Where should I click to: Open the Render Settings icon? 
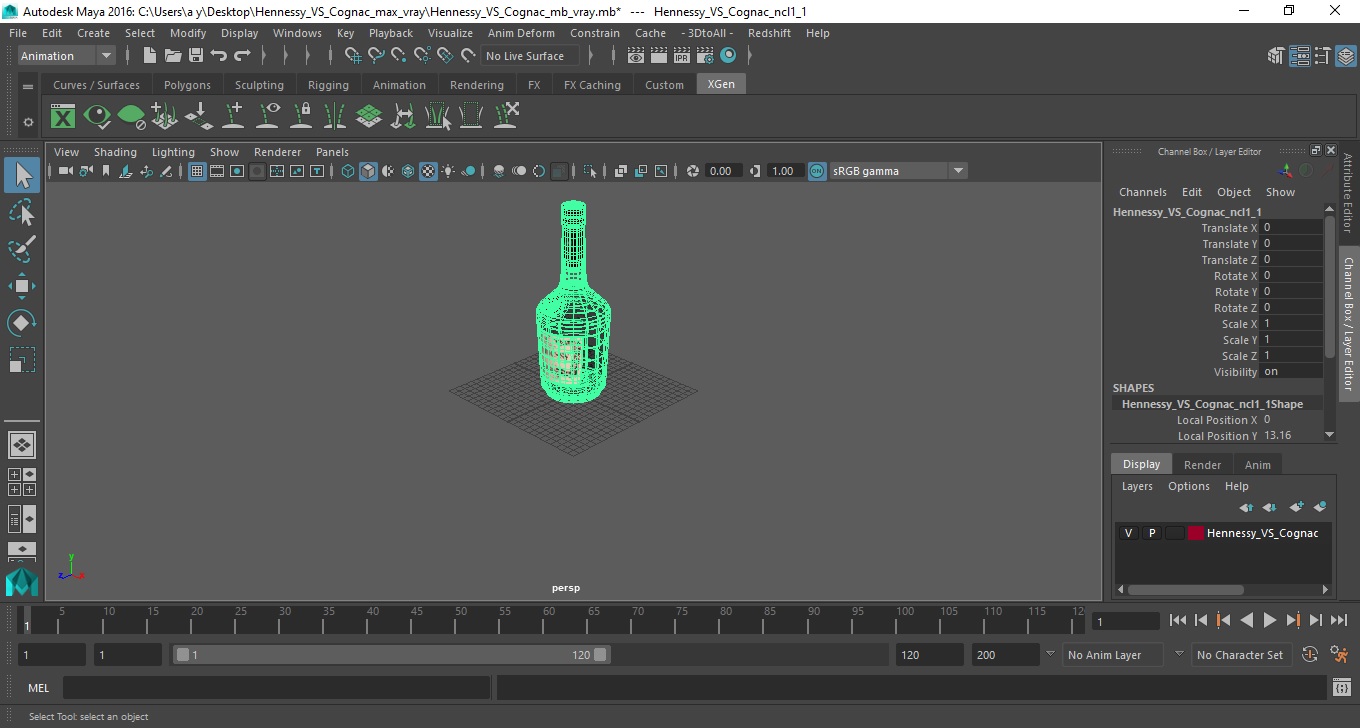[705, 56]
